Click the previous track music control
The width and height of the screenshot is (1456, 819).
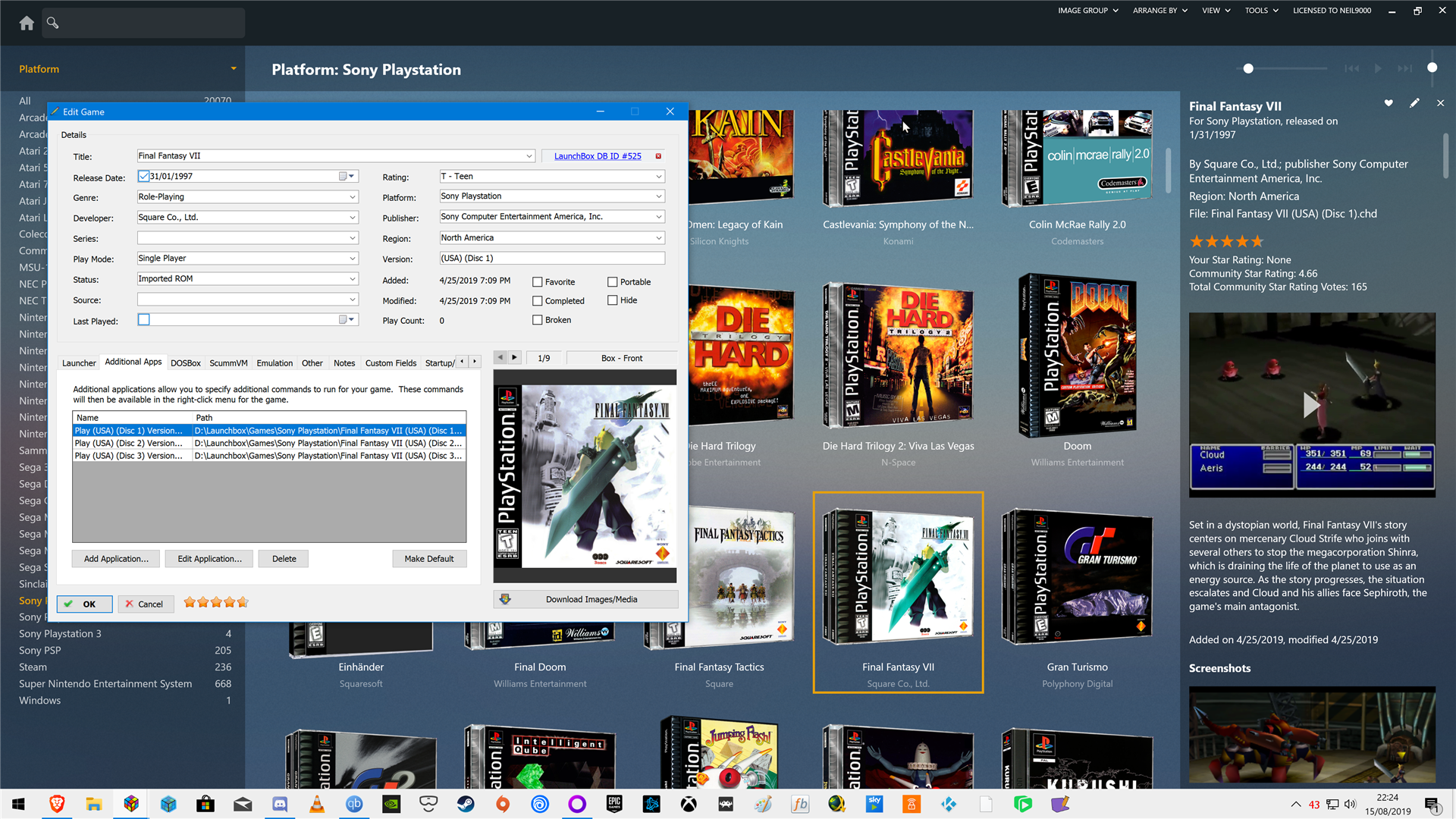point(1351,68)
